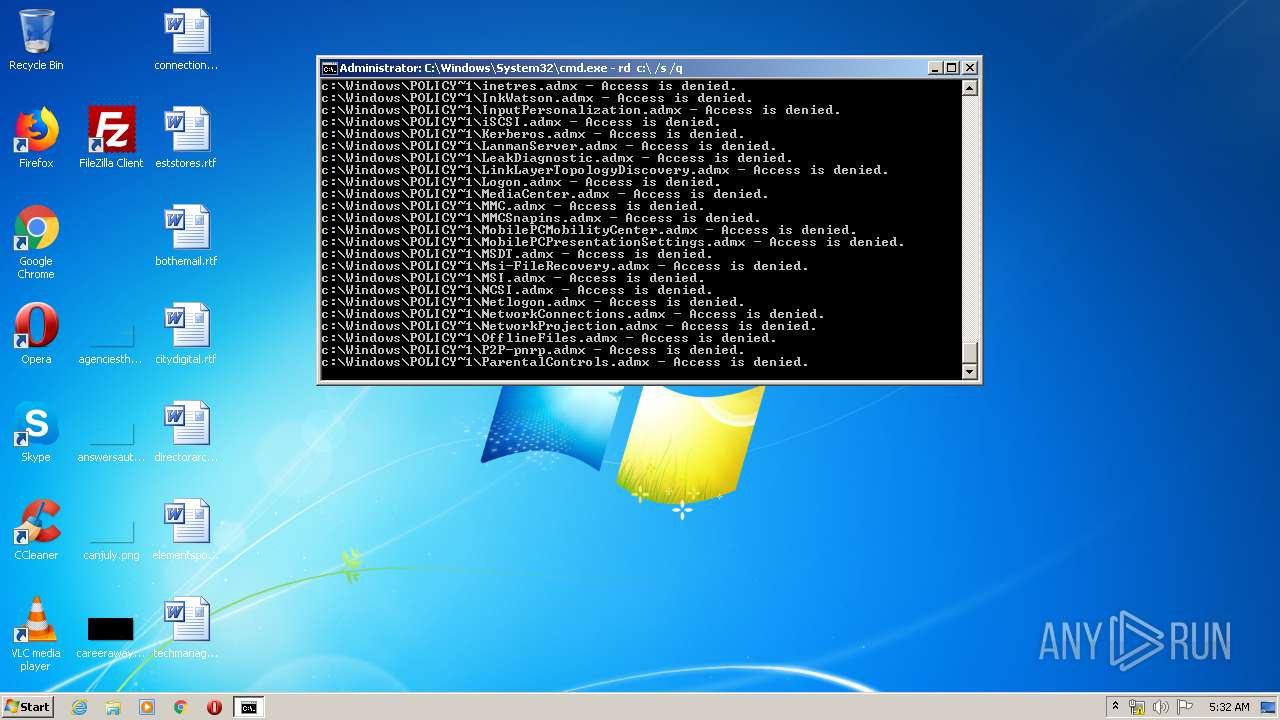Open Chrome from the taskbar
This screenshot has width=1280, height=720.
coord(181,707)
